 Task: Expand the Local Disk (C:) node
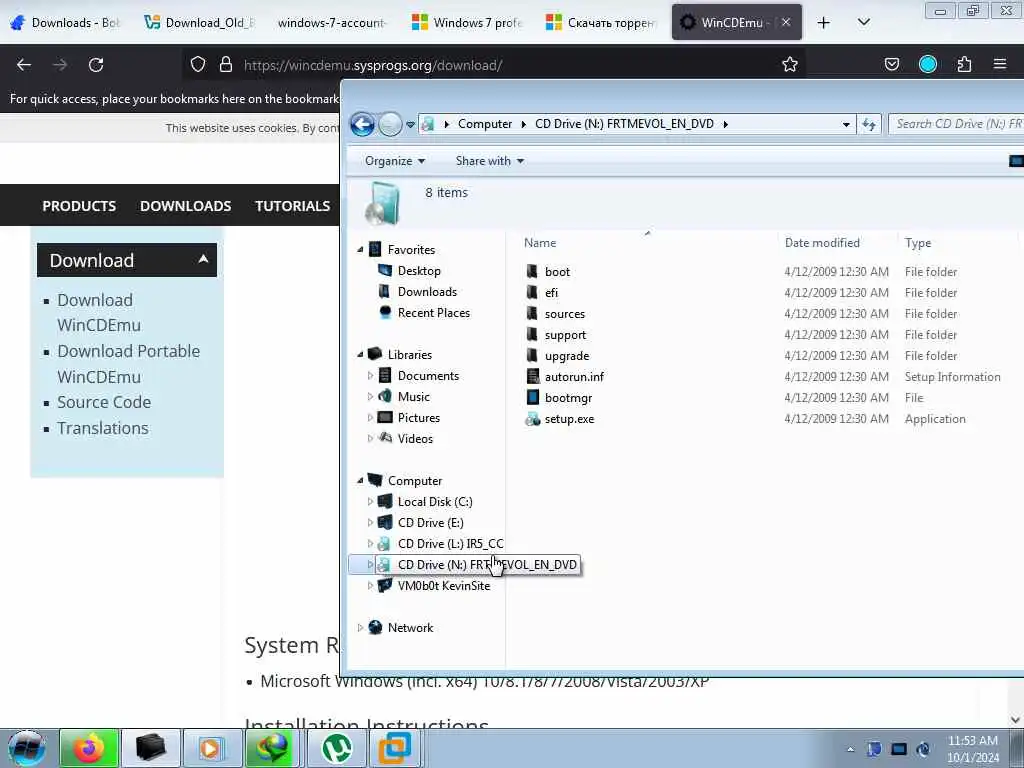[370, 502]
